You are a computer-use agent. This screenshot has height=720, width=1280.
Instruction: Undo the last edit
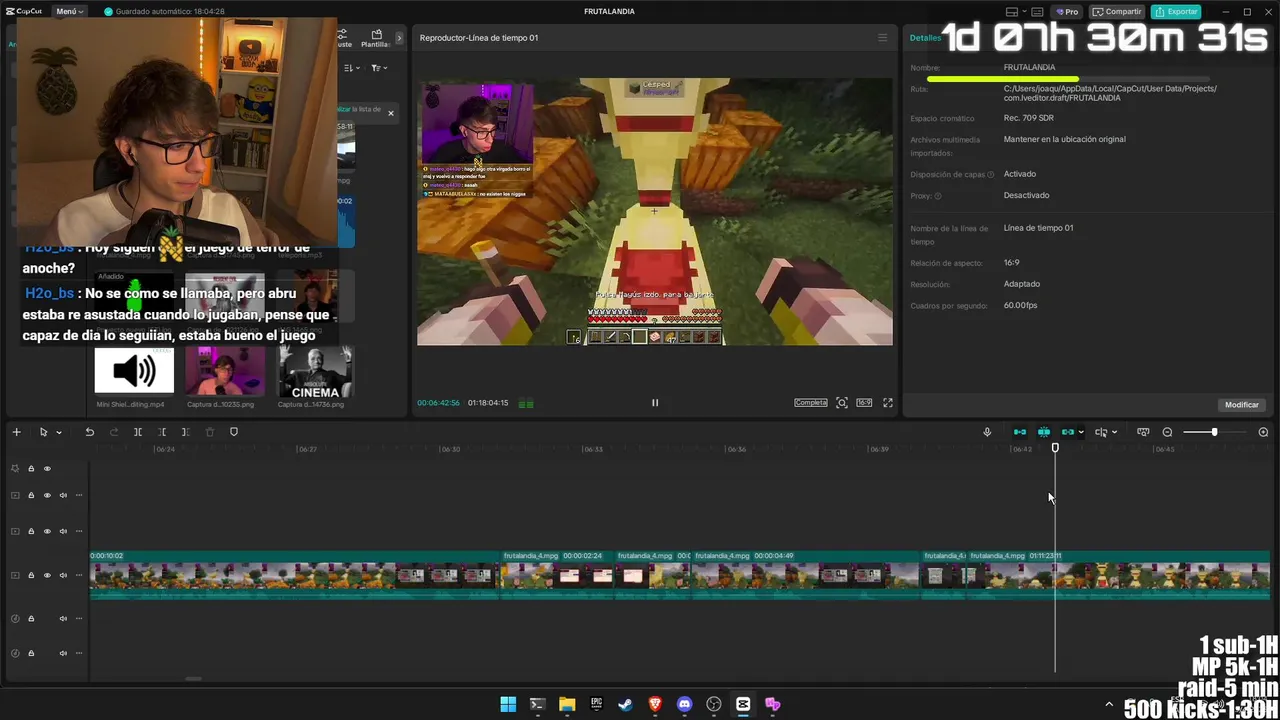[89, 432]
